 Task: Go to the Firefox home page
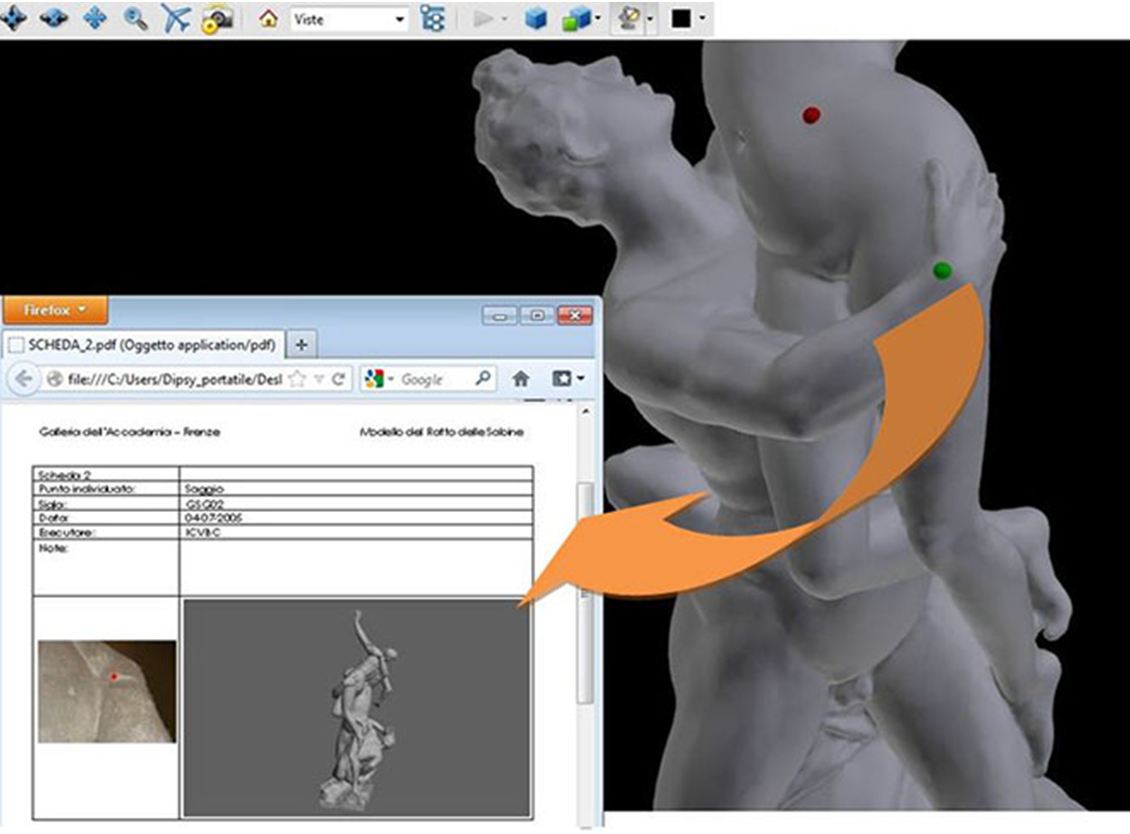[x=520, y=379]
